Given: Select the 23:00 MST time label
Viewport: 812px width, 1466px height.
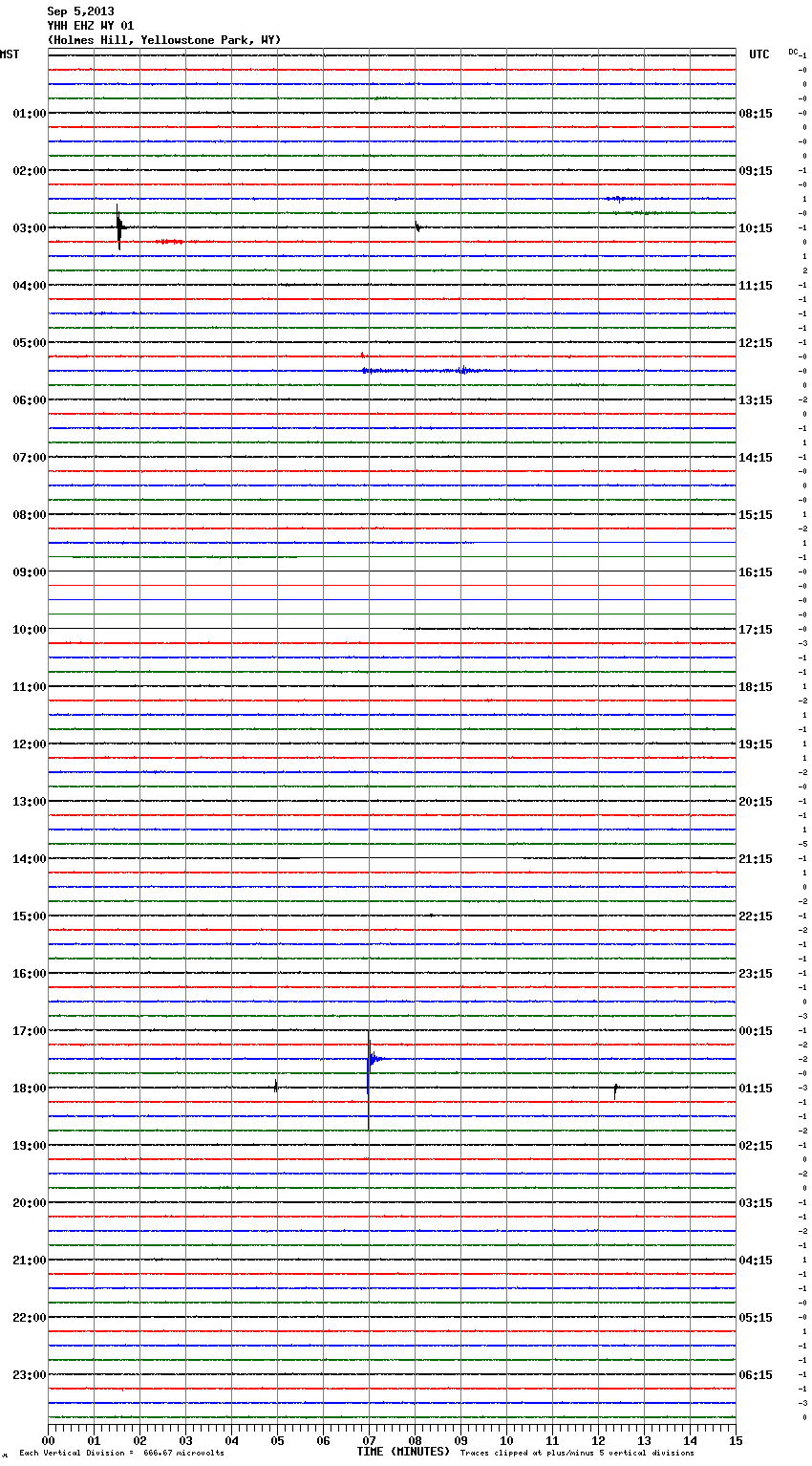Looking at the screenshot, I should coord(29,1375).
